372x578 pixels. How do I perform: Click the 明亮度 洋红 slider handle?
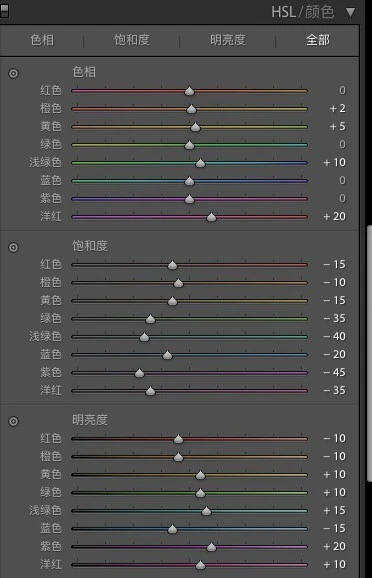point(200,565)
